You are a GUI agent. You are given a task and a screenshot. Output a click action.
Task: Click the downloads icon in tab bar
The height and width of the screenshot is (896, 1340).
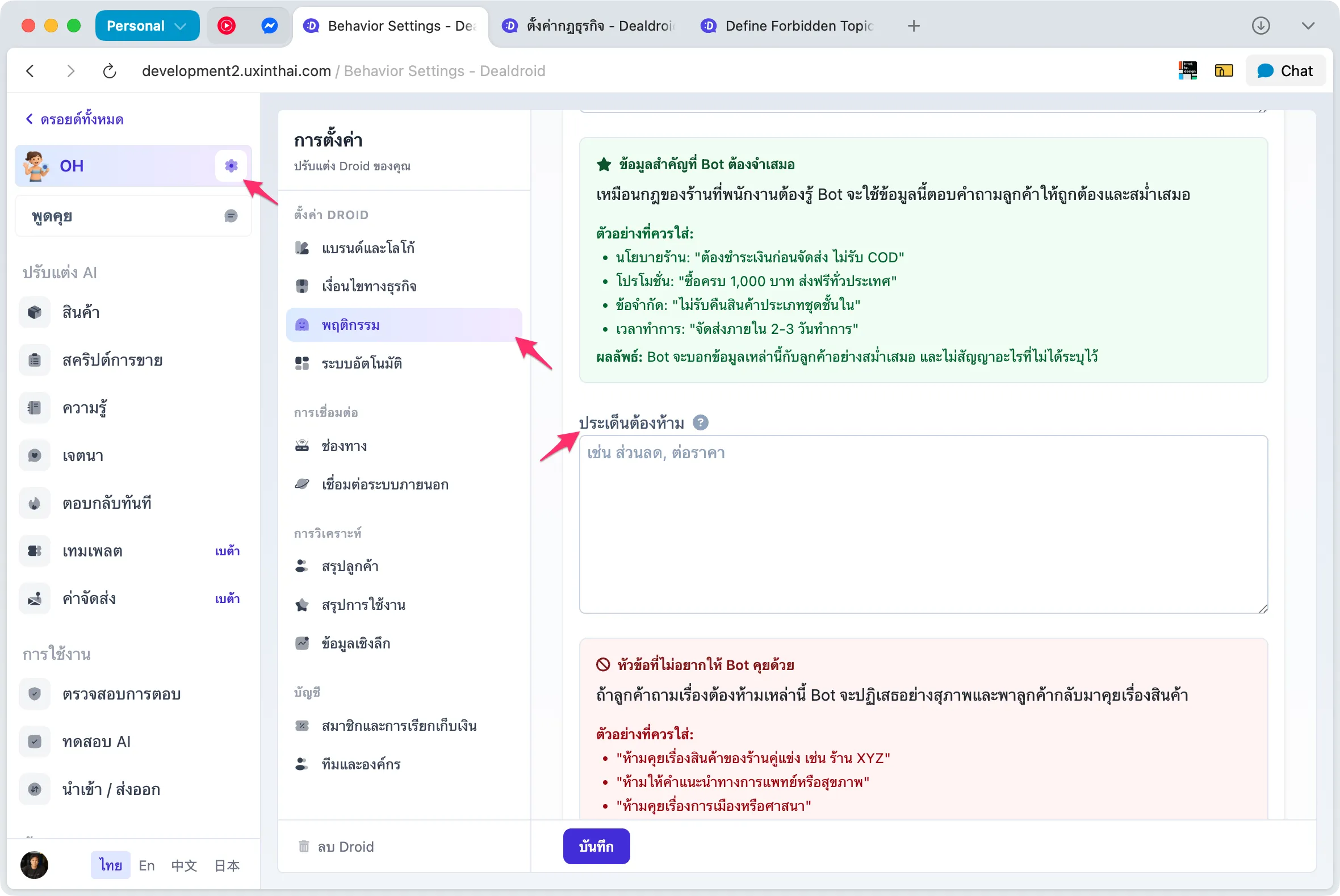coord(1261,26)
